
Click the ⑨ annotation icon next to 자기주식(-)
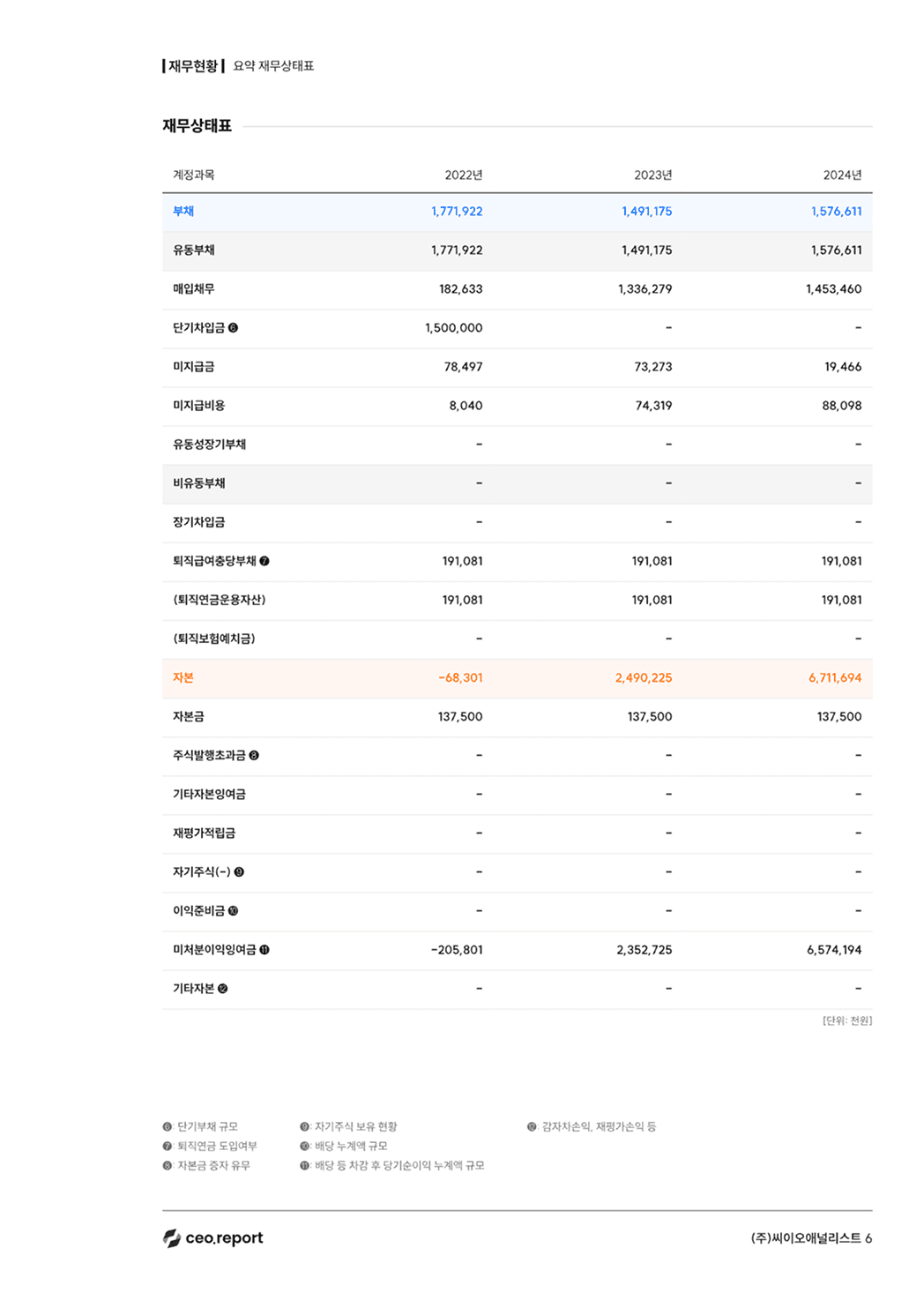coord(240,871)
